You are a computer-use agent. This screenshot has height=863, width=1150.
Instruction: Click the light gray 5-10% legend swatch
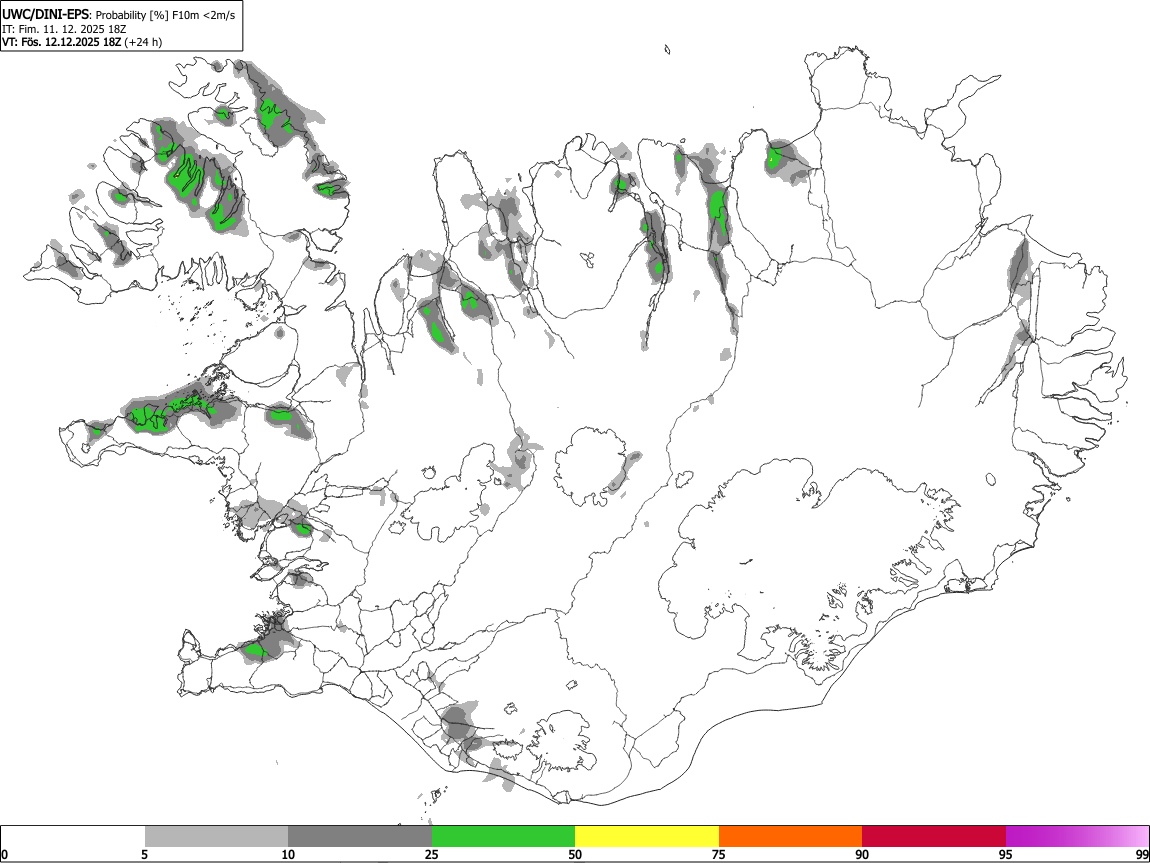(216, 837)
